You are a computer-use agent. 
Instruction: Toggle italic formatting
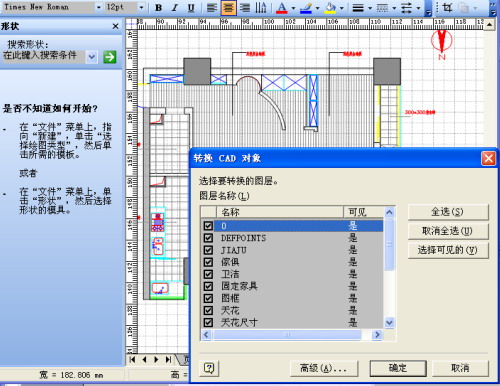click(x=174, y=8)
